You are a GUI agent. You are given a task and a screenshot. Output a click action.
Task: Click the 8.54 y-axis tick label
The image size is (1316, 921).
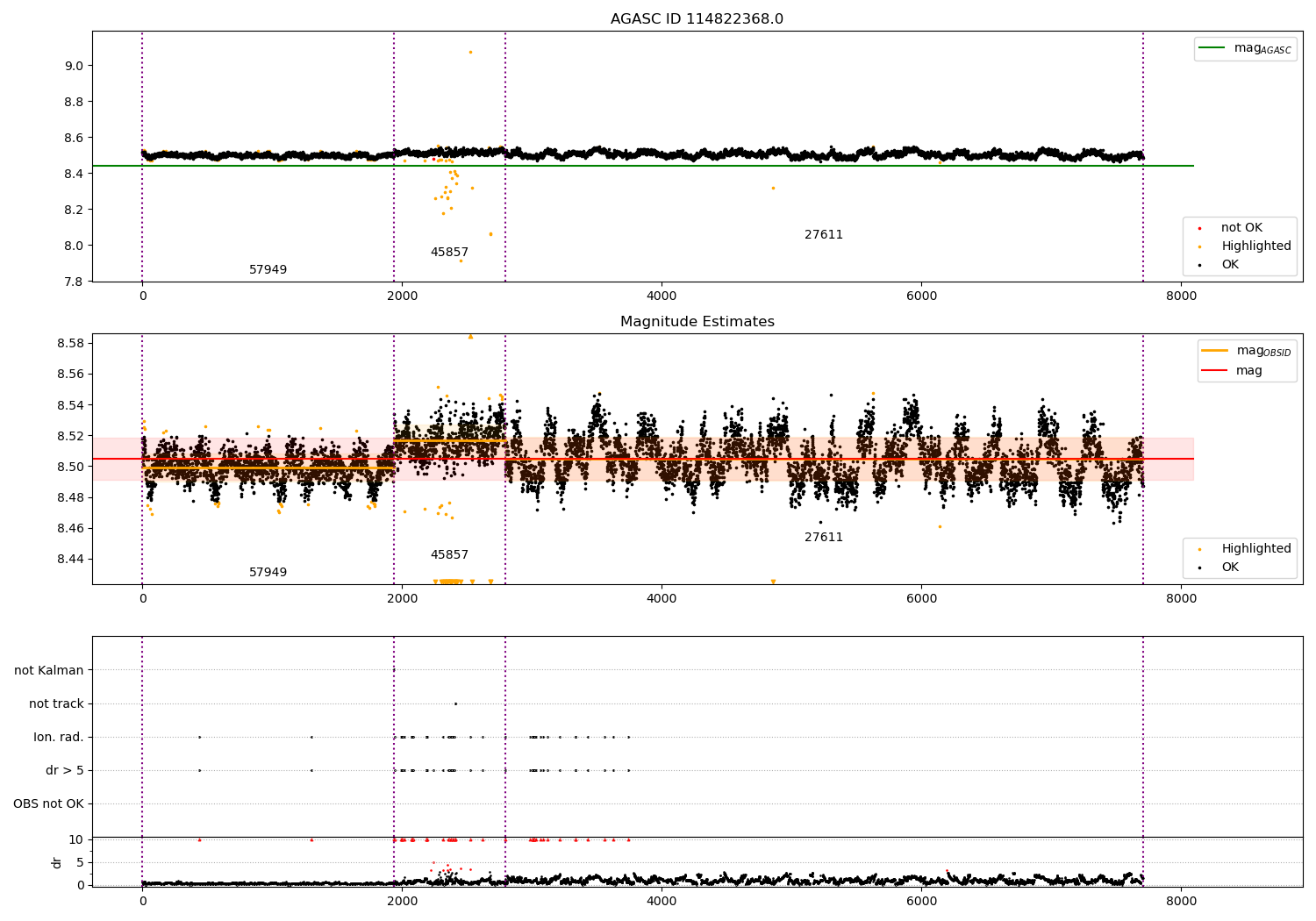70,405
